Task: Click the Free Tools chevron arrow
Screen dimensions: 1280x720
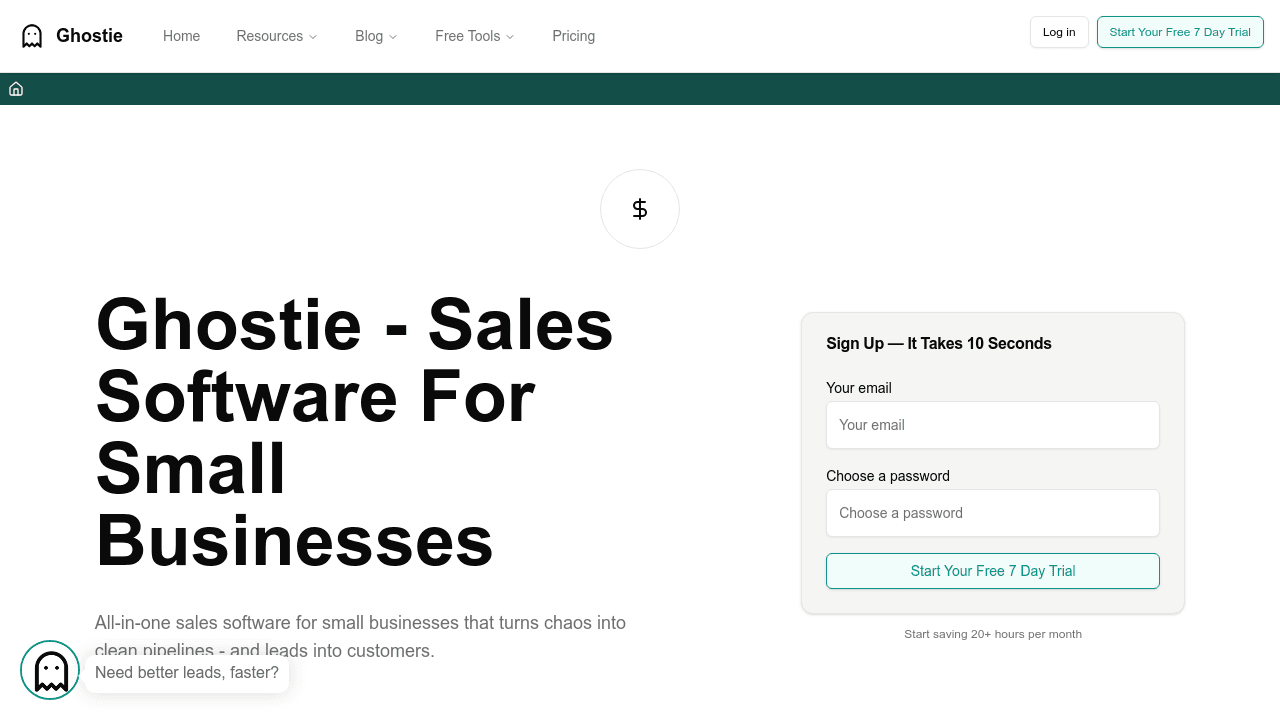Action: 510,37
